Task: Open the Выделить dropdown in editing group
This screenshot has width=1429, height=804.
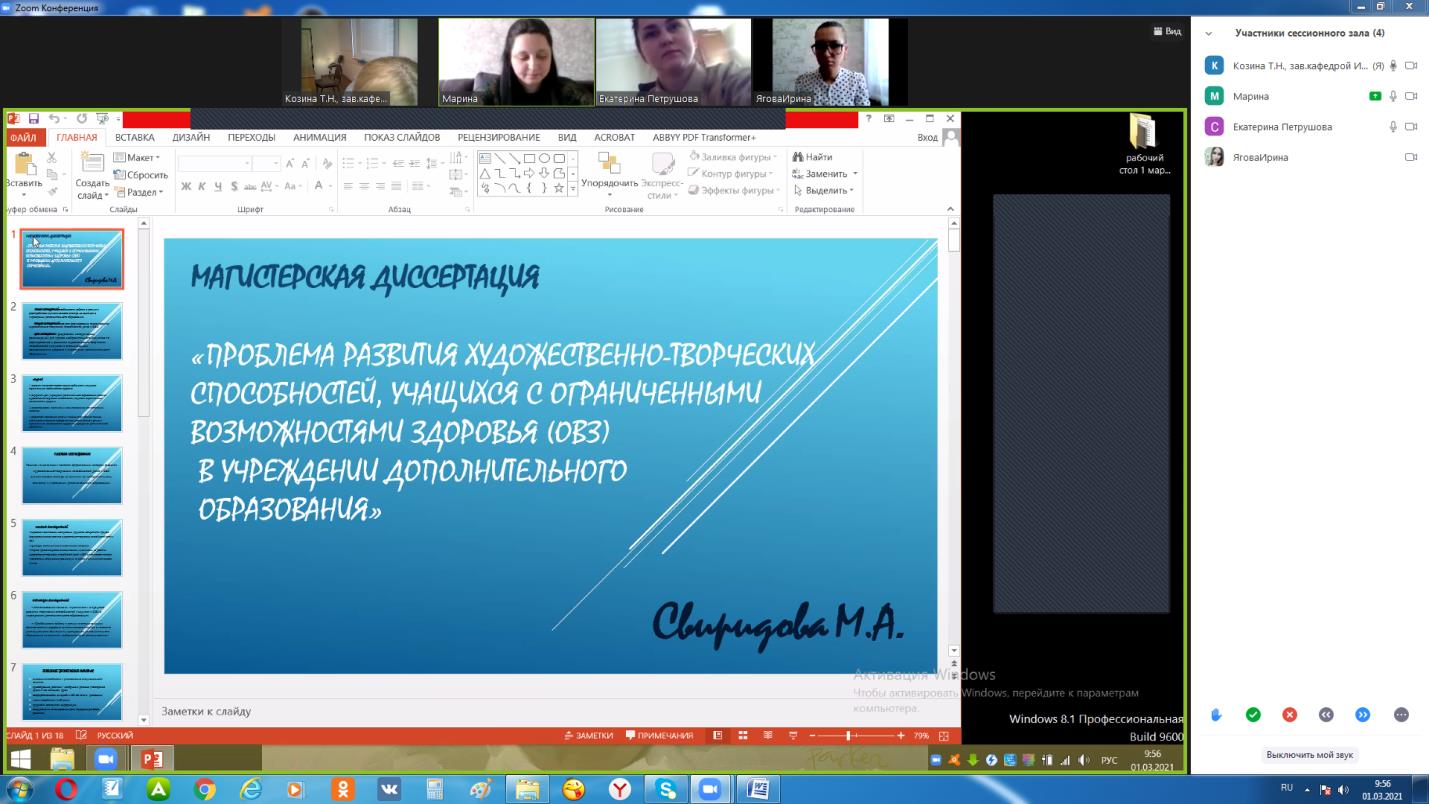Action: [824, 190]
